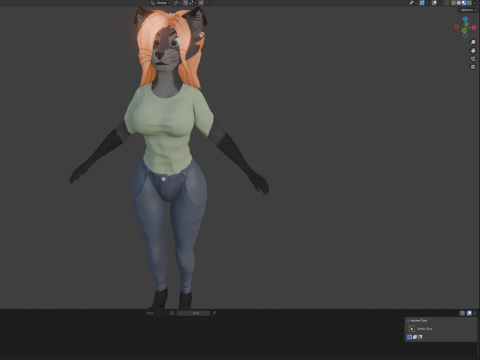Toggle proportional editing in viewport header
The image size is (480, 360).
point(201,3)
